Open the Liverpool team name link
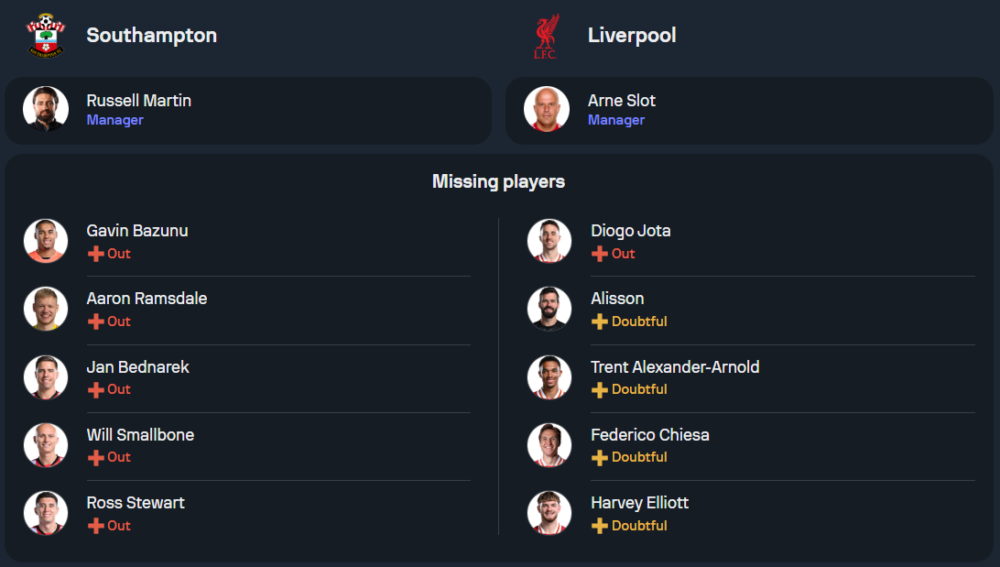The height and width of the screenshot is (567, 1000). [x=631, y=35]
